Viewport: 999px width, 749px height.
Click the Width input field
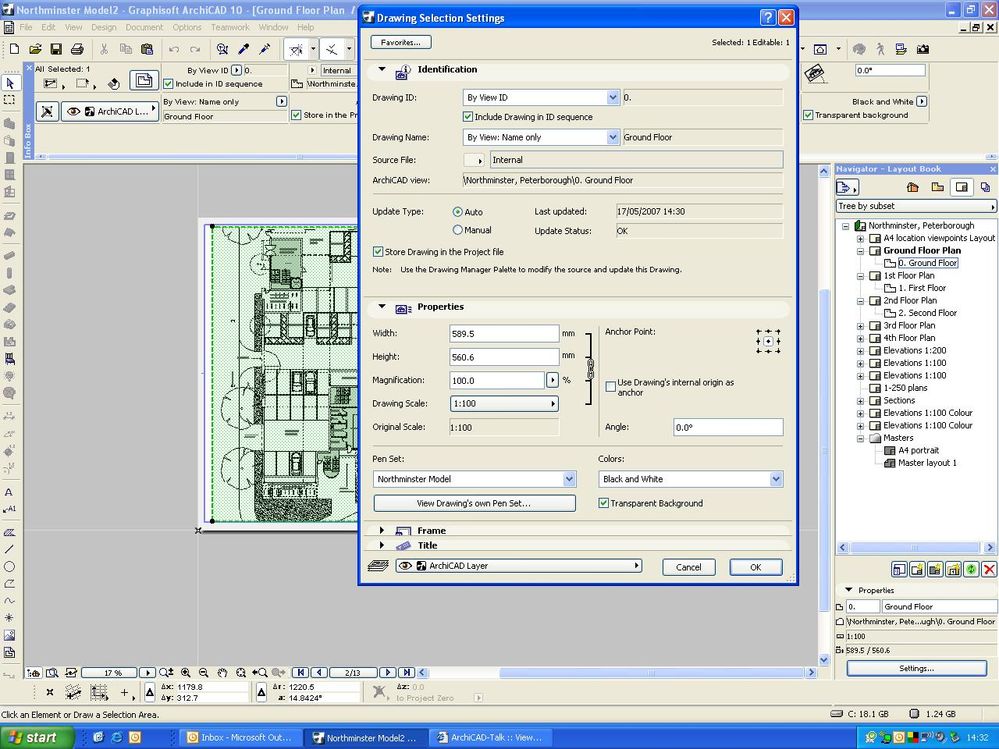504,333
